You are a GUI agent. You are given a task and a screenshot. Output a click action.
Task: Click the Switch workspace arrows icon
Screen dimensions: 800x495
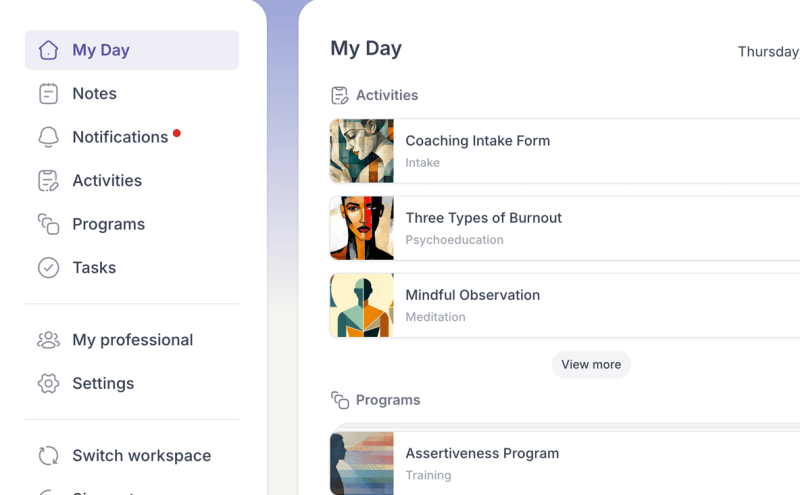click(48, 456)
